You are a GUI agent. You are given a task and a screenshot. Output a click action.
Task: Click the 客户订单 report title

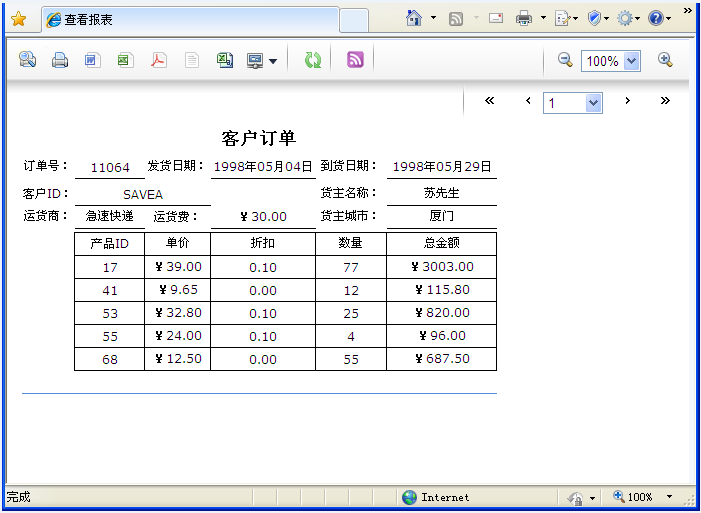258,138
